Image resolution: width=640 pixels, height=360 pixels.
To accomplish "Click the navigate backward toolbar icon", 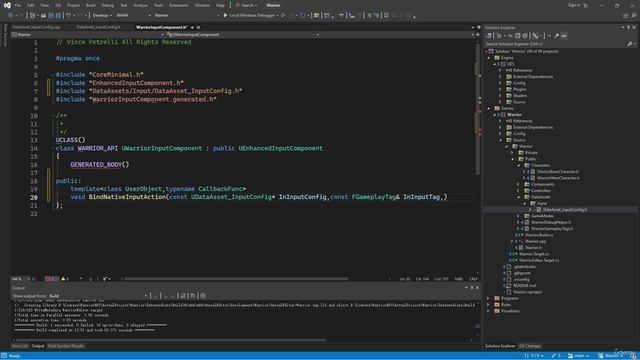I will tap(10, 16).
